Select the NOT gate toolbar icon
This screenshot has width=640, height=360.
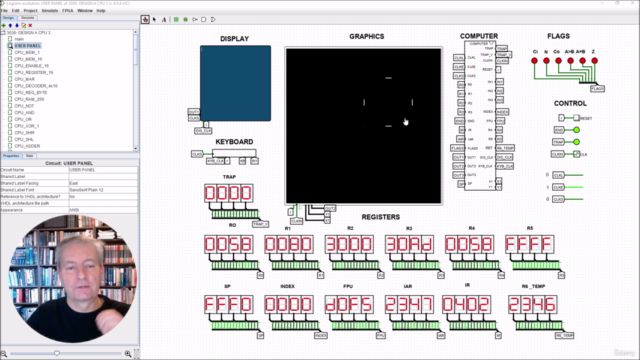pos(195,20)
